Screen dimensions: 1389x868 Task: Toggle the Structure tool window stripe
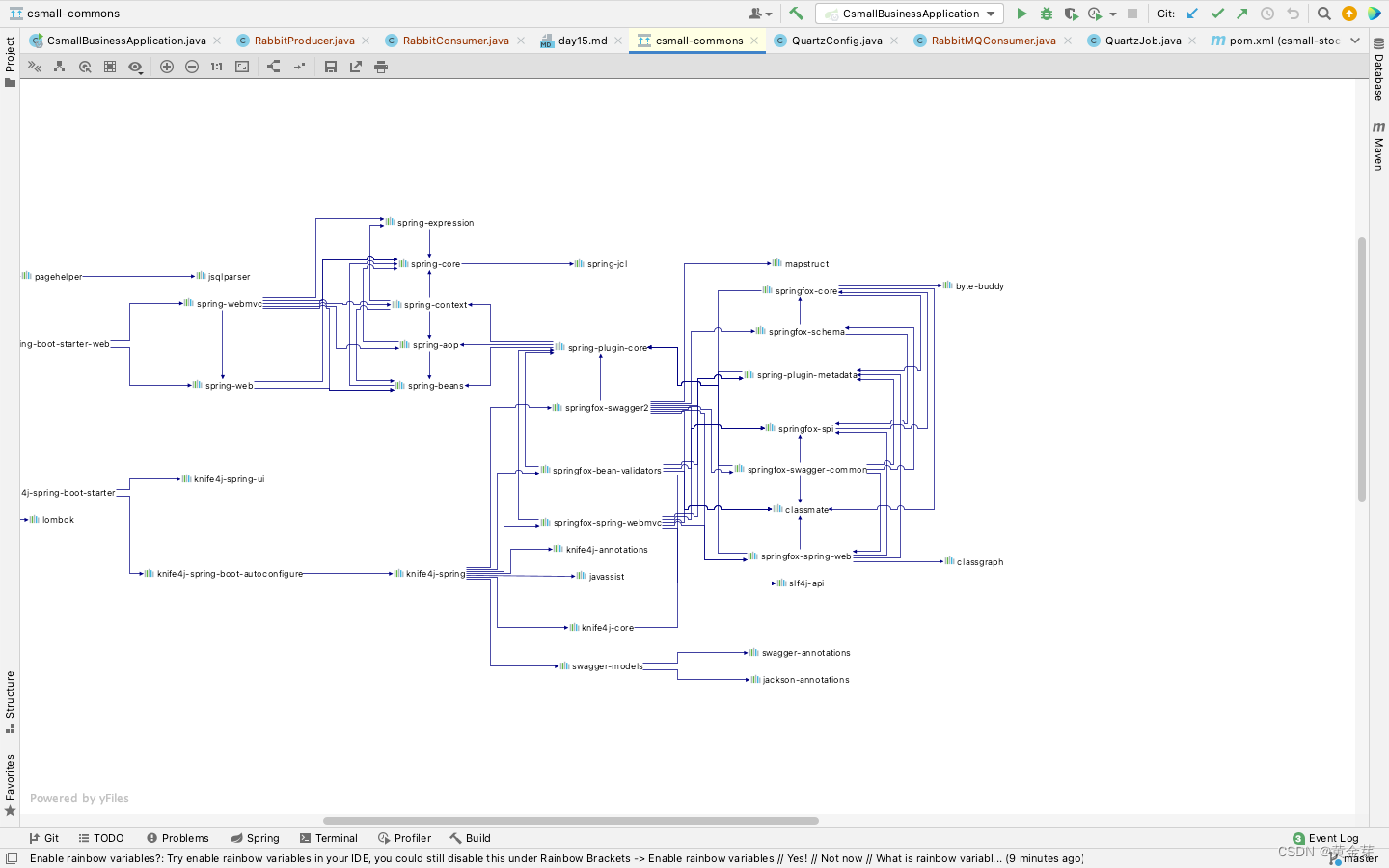coord(10,701)
